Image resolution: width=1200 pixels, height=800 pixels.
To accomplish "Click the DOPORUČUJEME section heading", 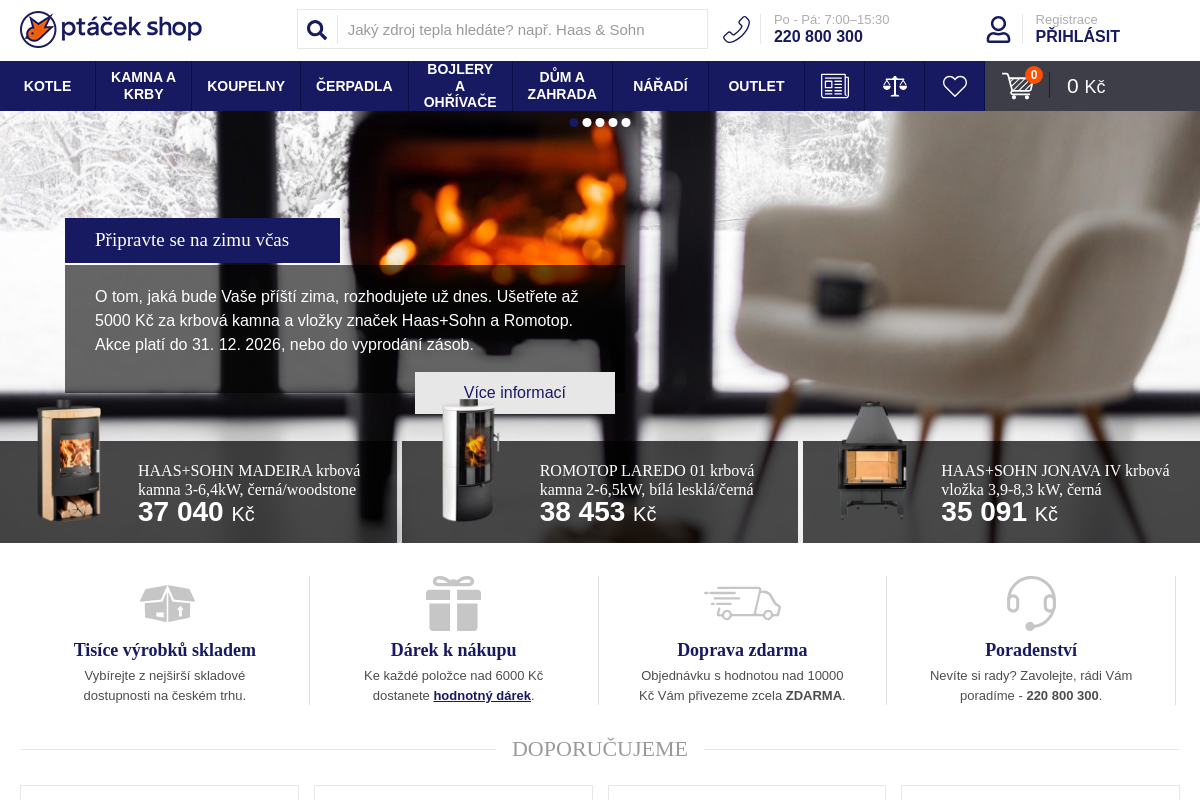I will click(x=600, y=749).
